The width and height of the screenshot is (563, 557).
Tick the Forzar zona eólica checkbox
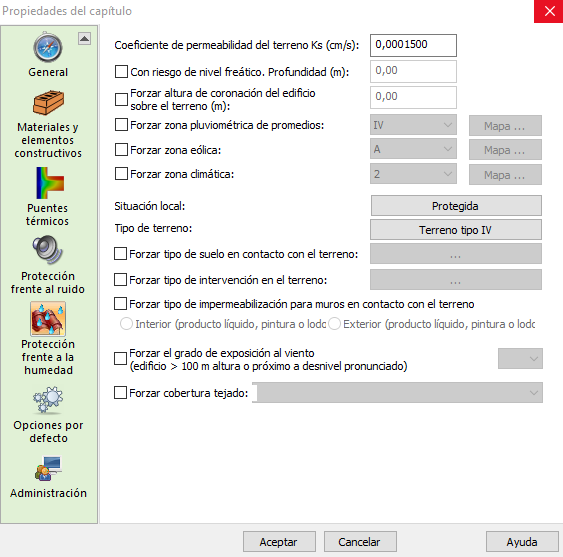tap(121, 149)
